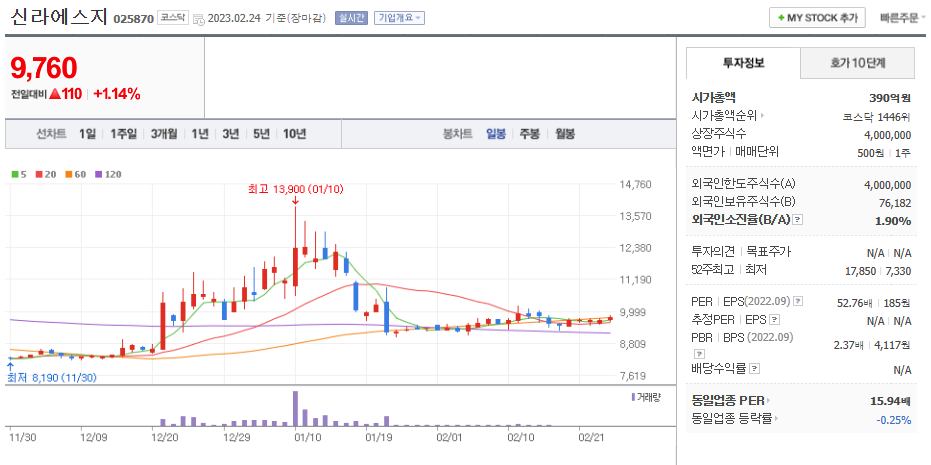Click the 시가총액순위 link text
The image size is (931, 465).
[724, 116]
